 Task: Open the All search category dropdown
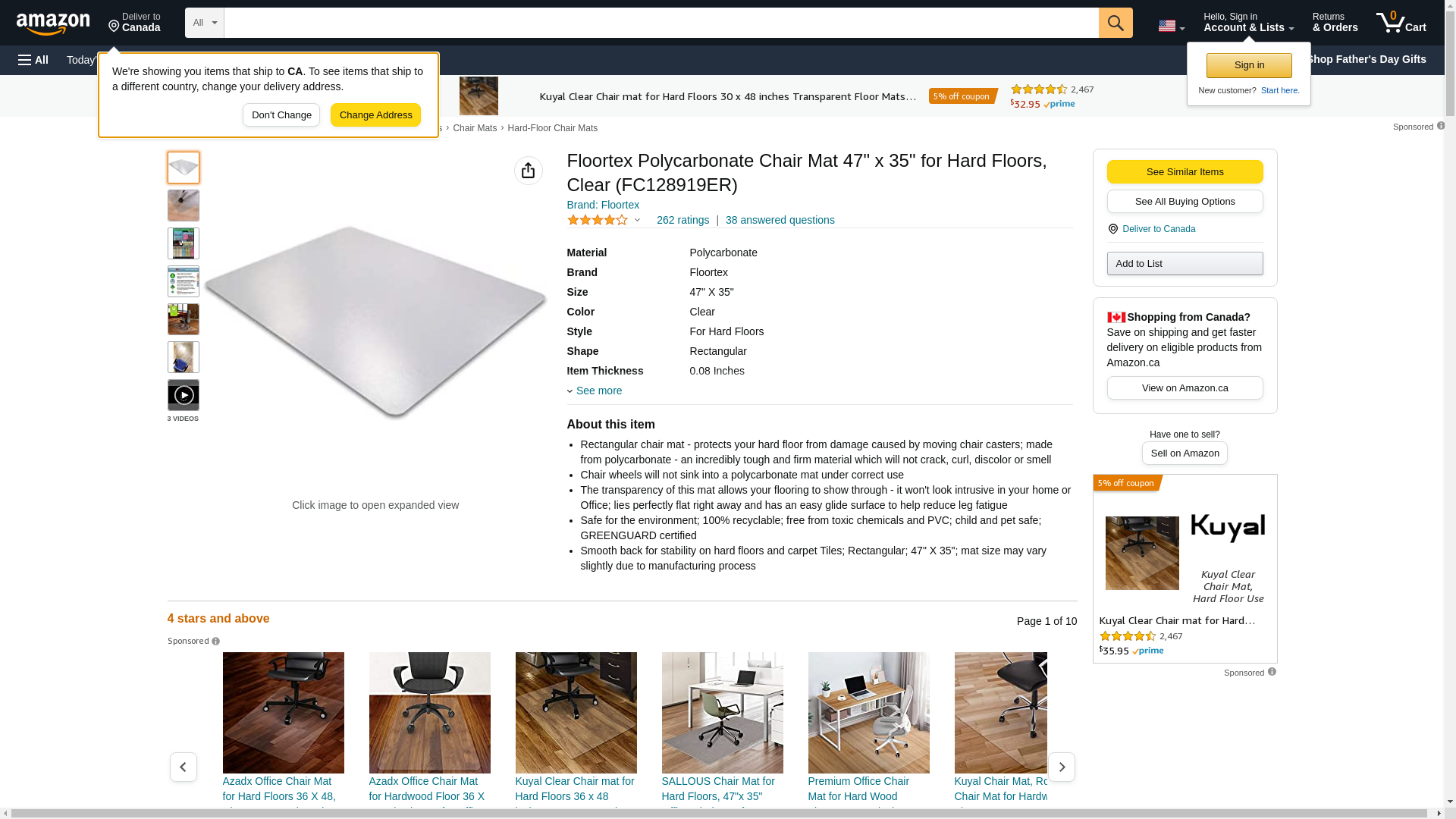point(205,23)
